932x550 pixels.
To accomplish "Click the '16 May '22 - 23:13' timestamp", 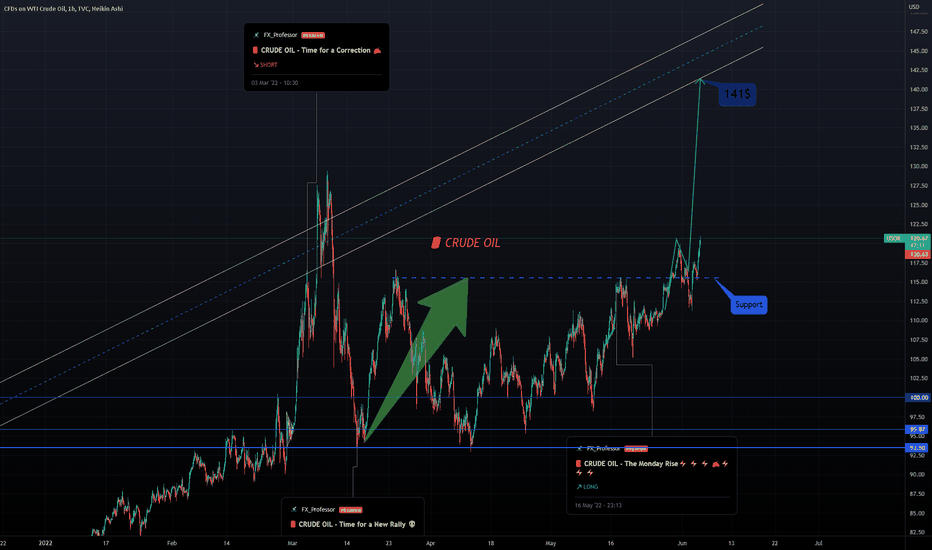I will tap(598, 505).
